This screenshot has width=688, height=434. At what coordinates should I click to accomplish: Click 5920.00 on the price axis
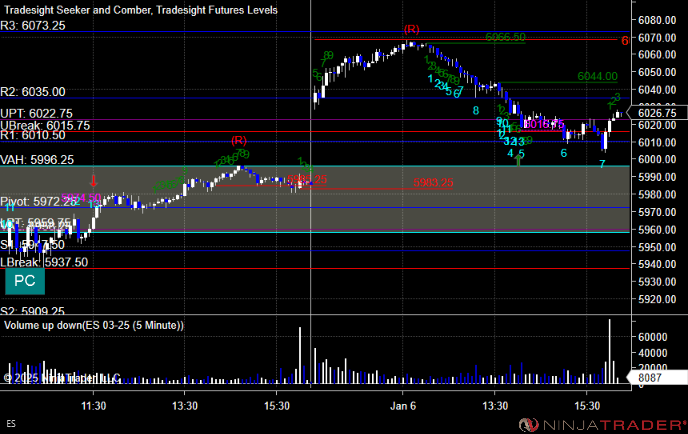(x=657, y=299)
